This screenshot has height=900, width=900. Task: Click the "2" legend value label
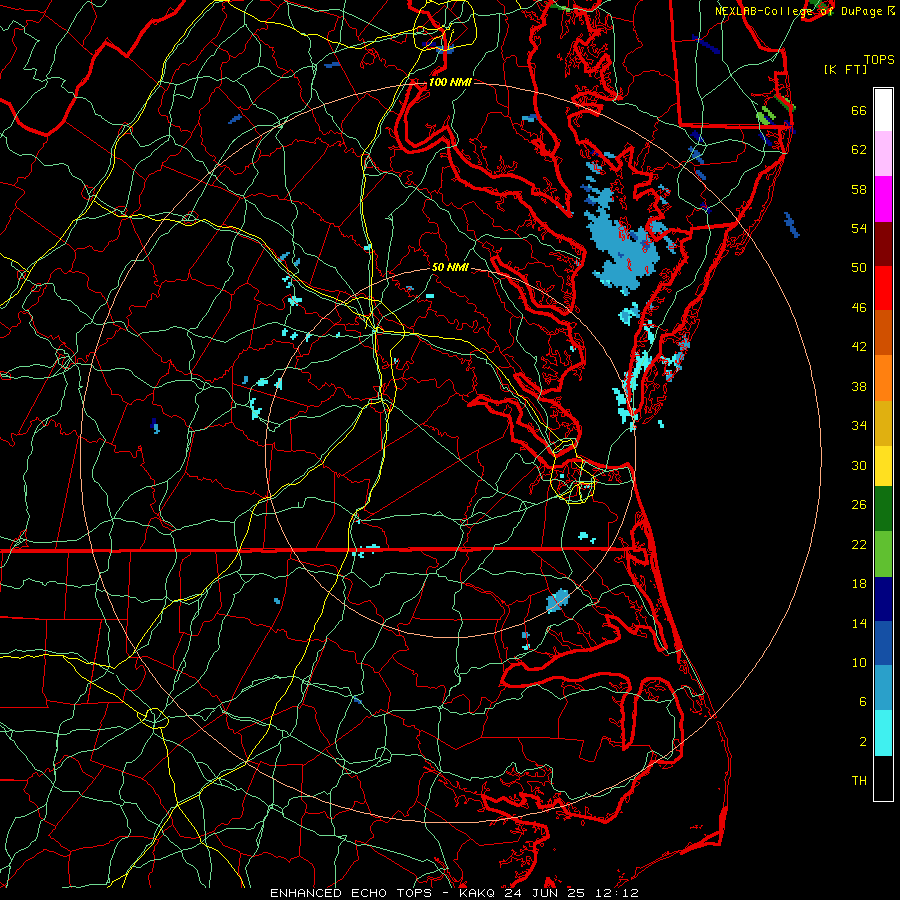863,741
